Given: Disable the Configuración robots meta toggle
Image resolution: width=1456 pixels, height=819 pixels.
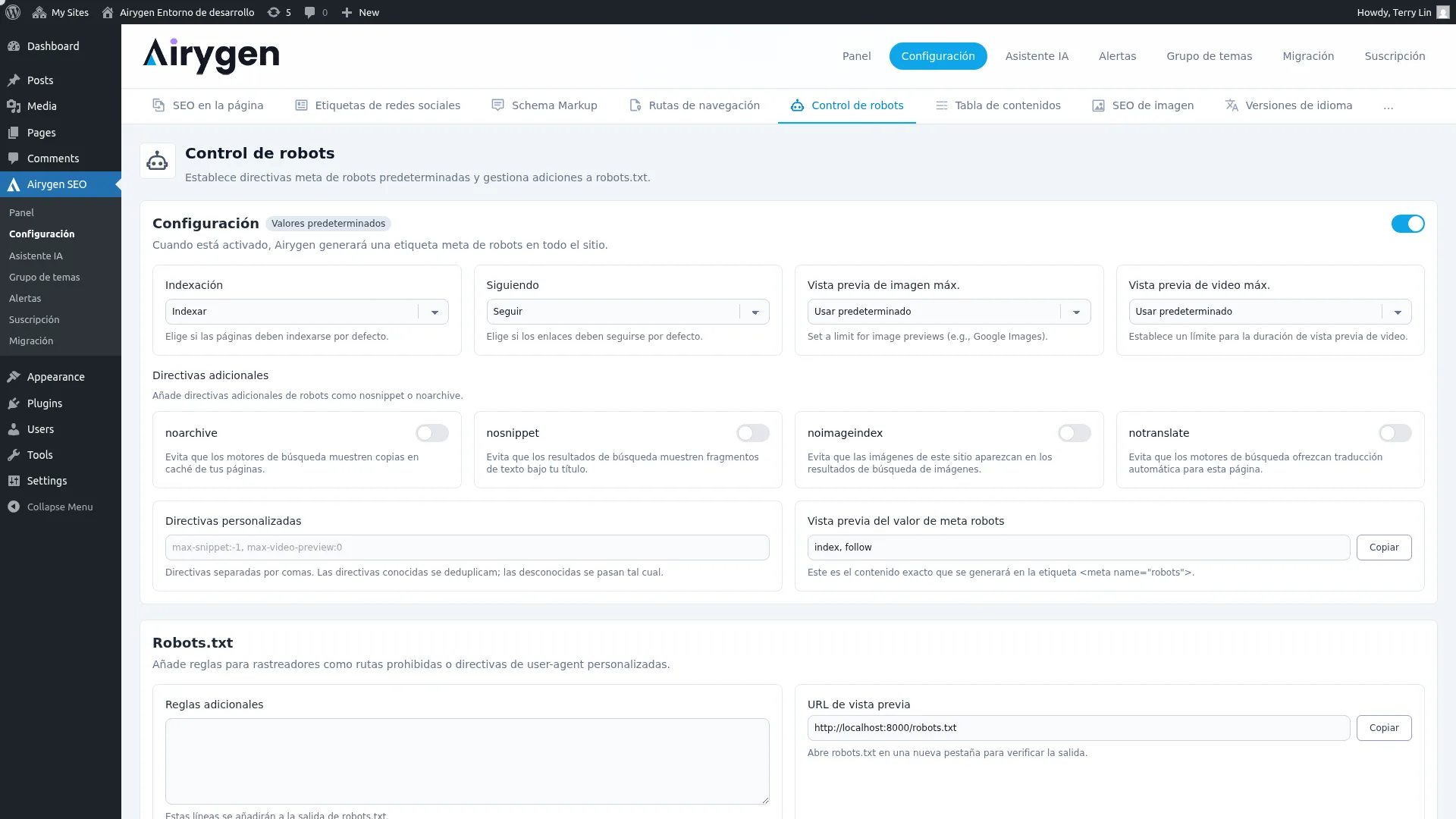Looking at the screenshot, I should click(x=1407, y=224).
